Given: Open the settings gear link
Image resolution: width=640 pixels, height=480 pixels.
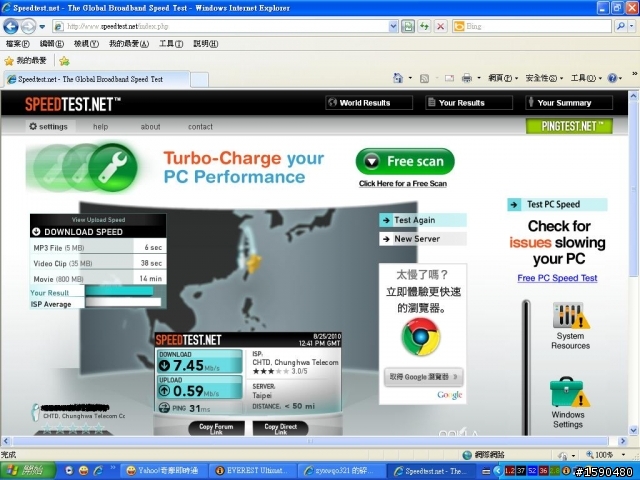Looking at the screenshot, I should [x=48, y=127].
